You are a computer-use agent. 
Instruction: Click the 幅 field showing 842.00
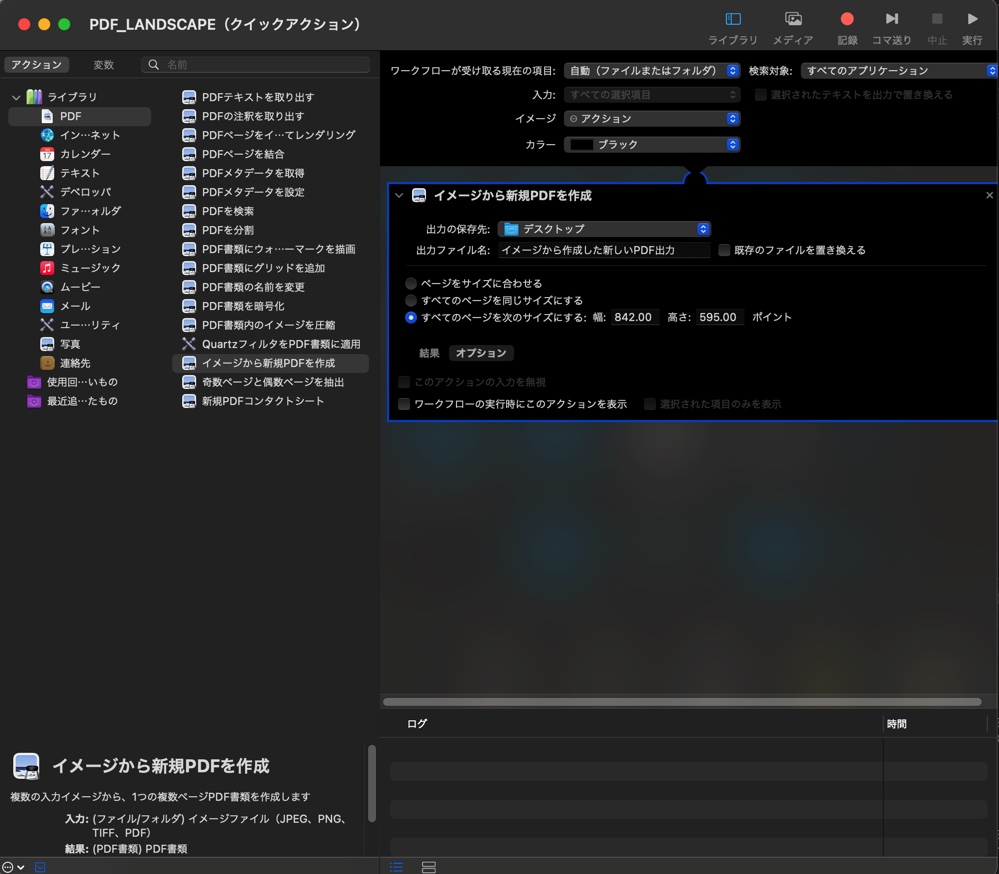(x=635, y=317)
